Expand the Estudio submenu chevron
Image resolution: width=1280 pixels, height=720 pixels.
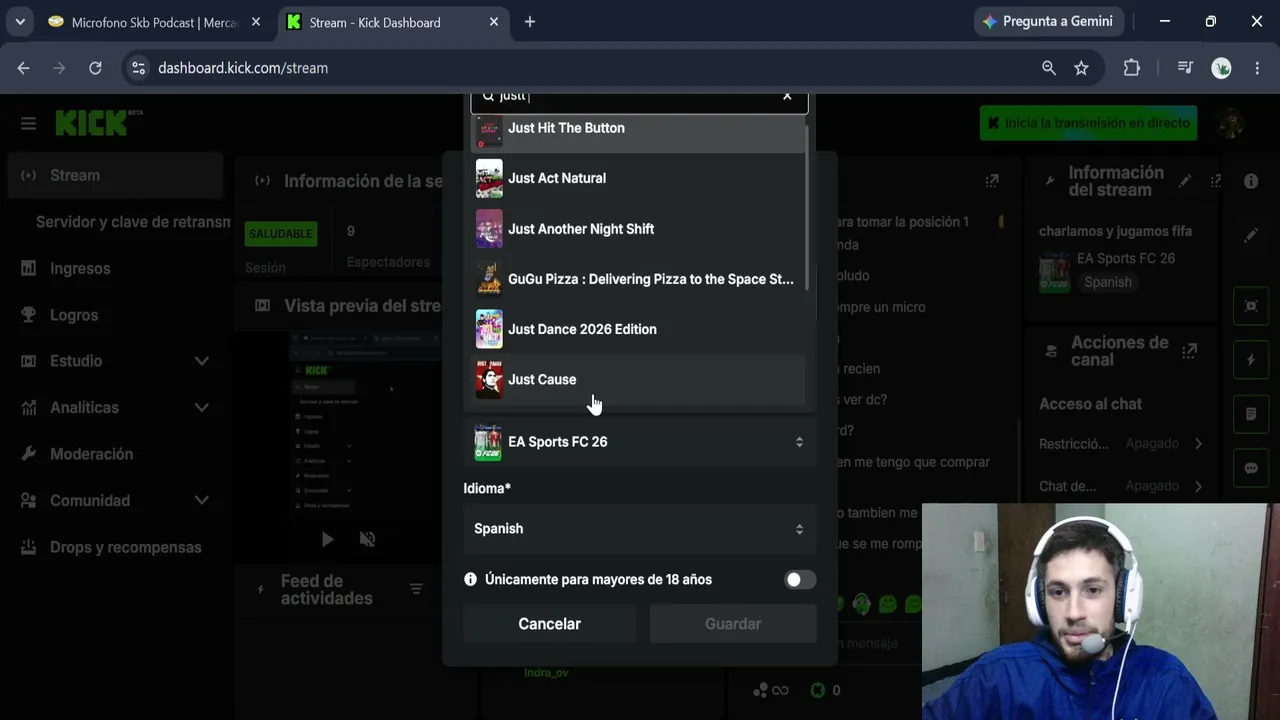pos(201,361)
